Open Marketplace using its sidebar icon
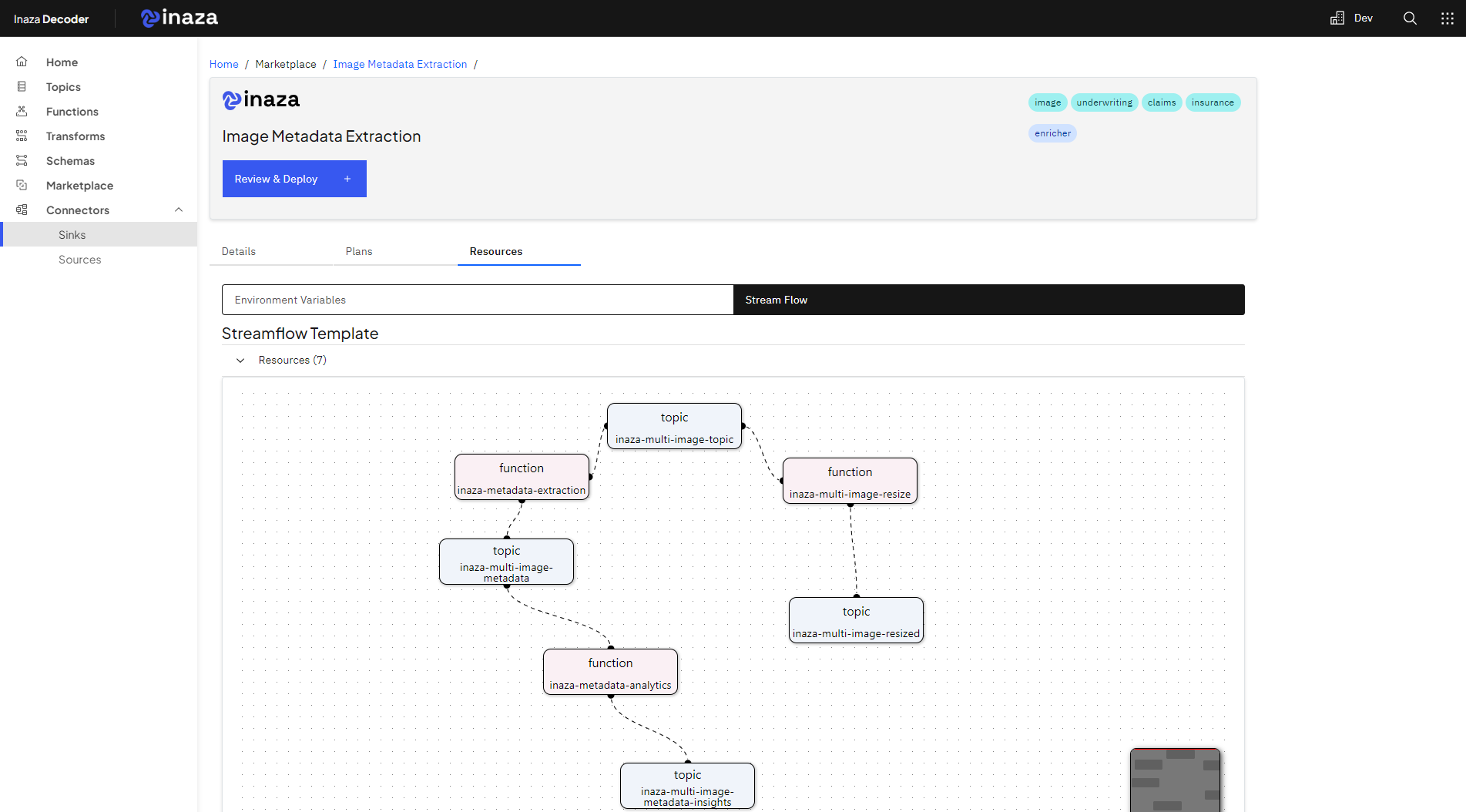This screenshot has height=812, width=1466. pos(22,185)
